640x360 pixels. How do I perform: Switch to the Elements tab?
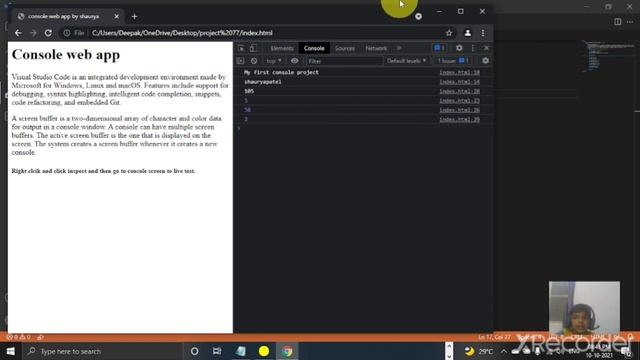[282, 48]
